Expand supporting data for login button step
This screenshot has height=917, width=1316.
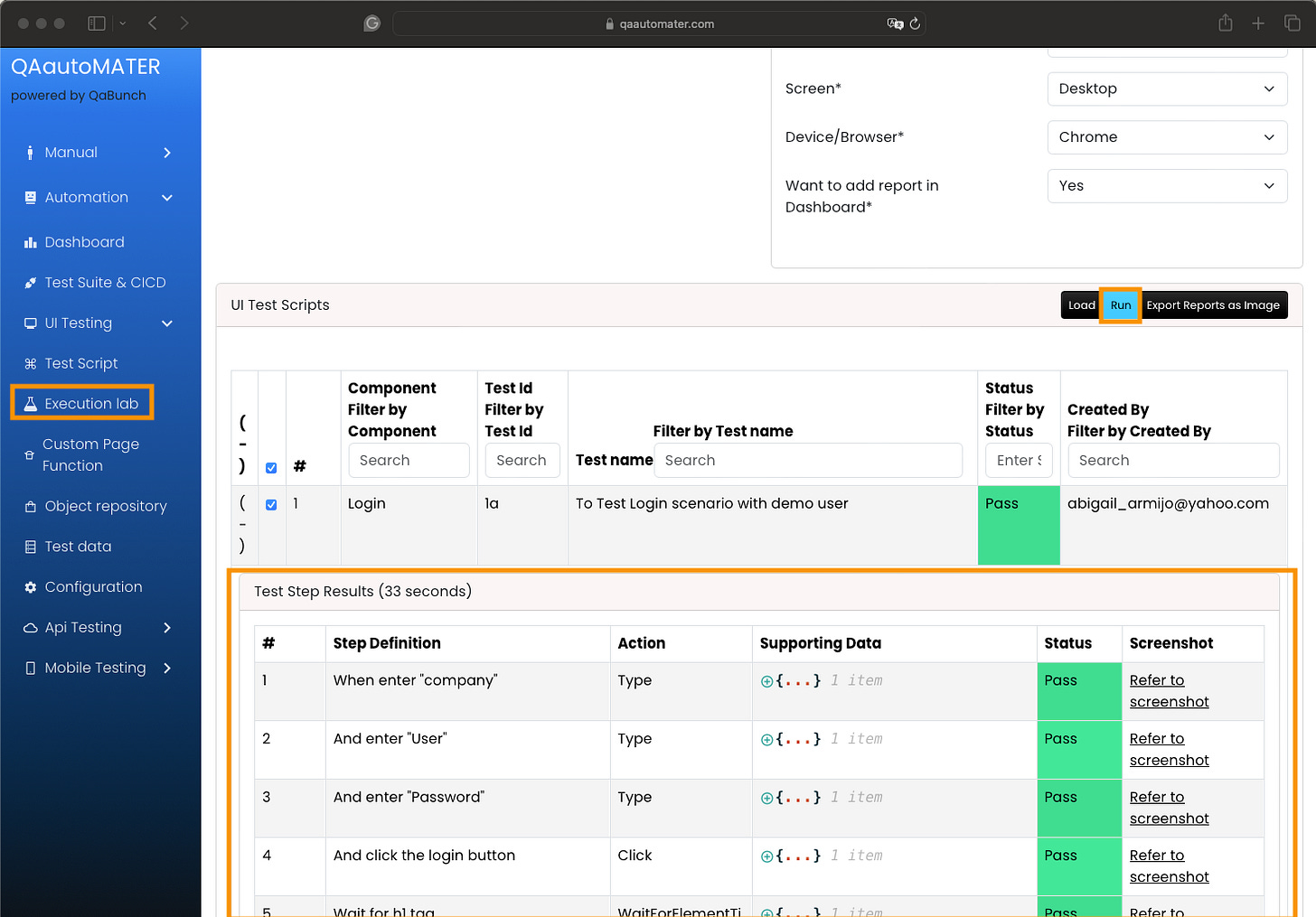click(x=766, y=856)
